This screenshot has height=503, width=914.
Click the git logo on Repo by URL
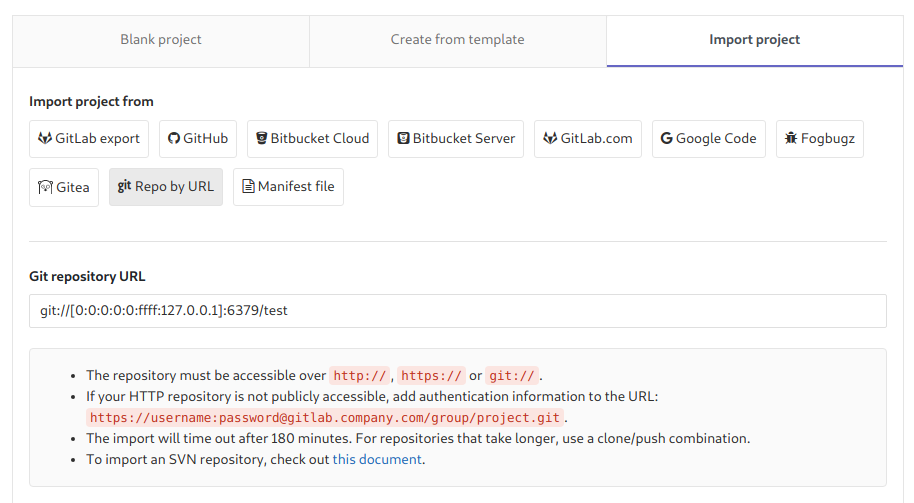click(124, 186)
